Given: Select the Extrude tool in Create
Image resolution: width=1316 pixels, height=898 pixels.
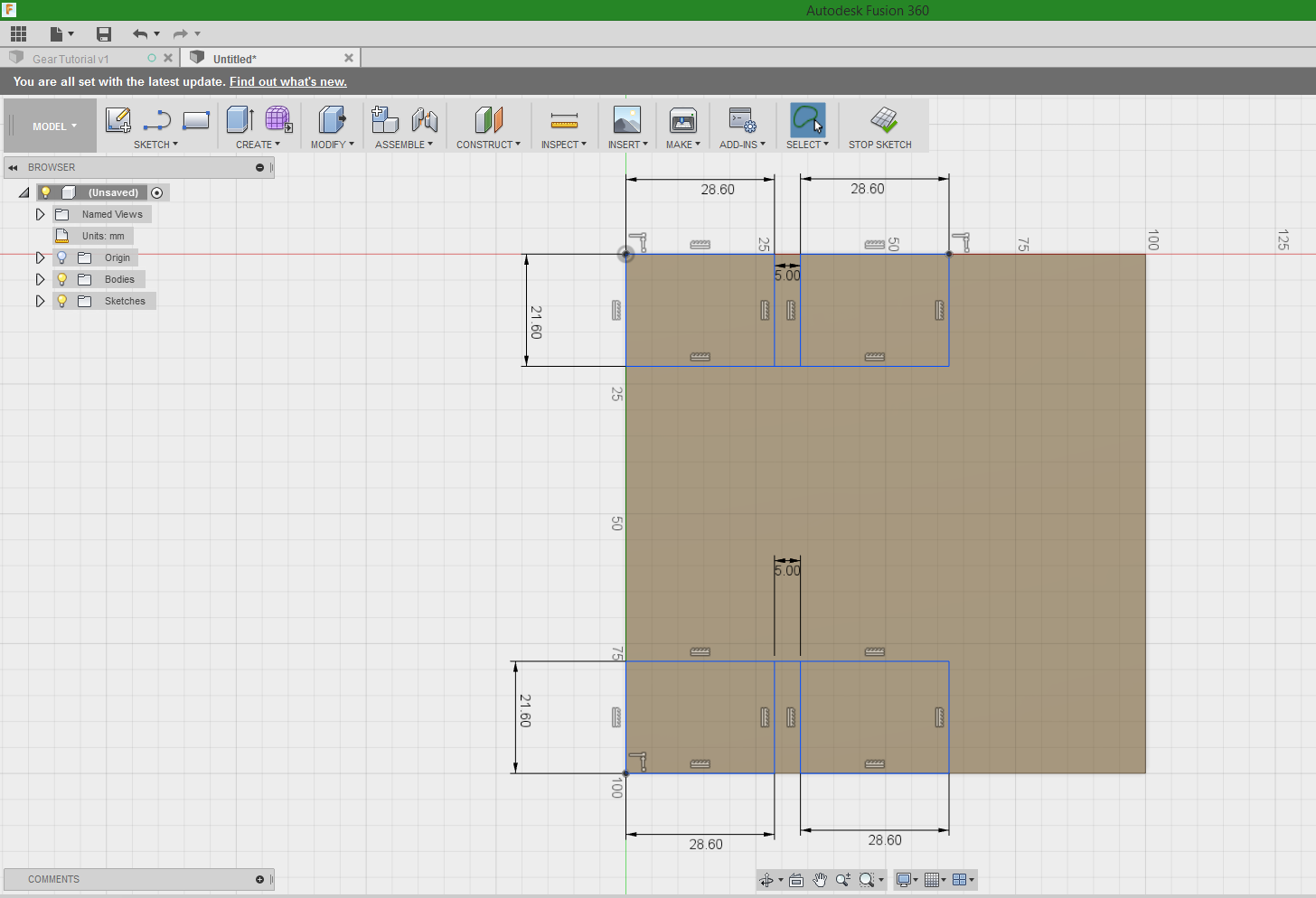Looking at the screenshot, I should (240, 120).
